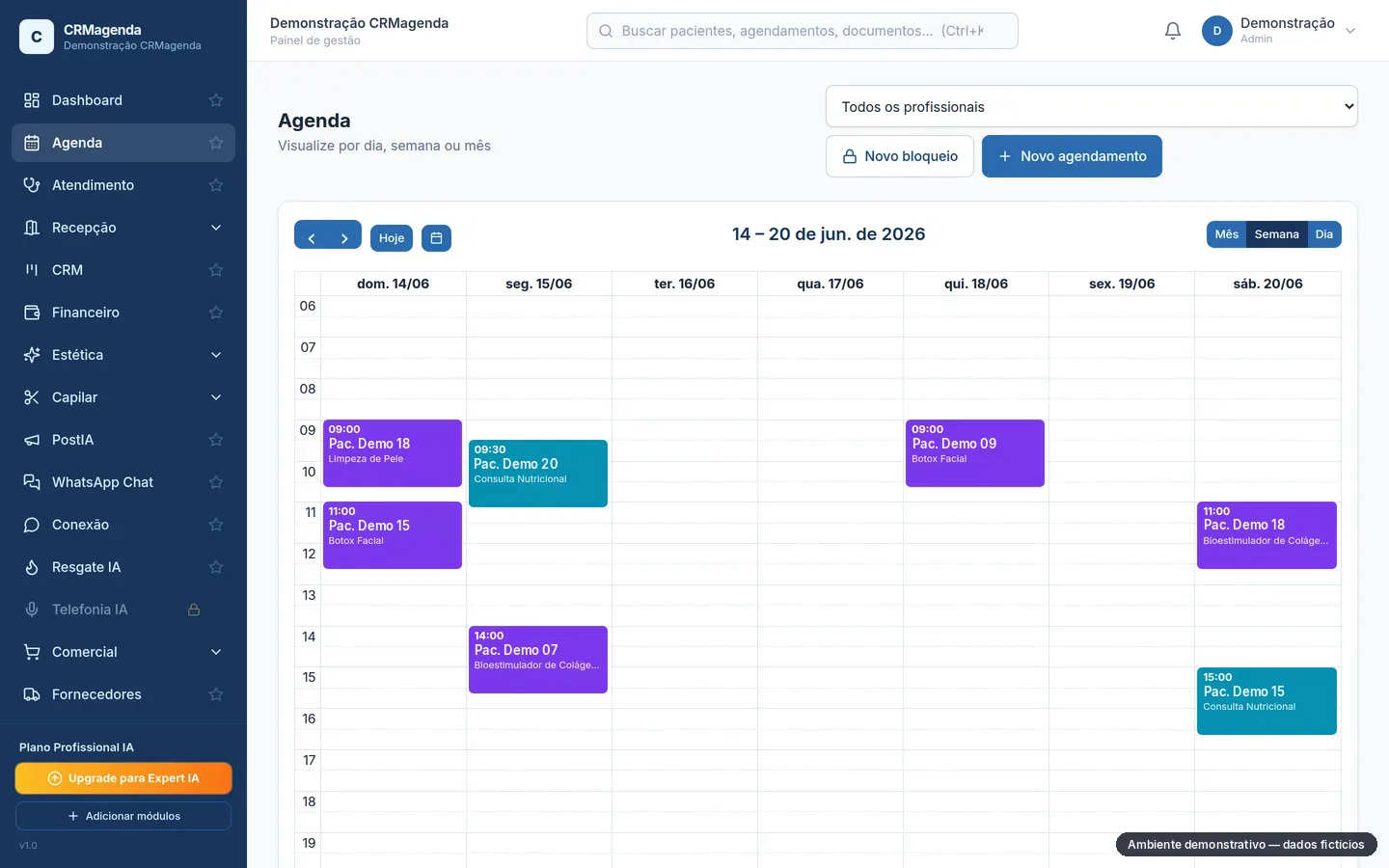This screenshot has width=1389, height=868.
Task: Toggle favorite star for Fornecedores
Action: pos(216,694)
